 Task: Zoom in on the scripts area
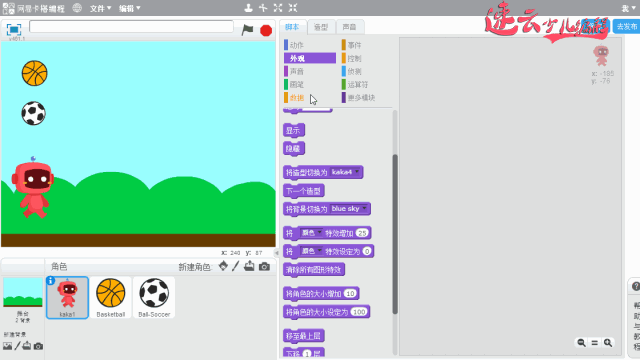coord(608,342)
